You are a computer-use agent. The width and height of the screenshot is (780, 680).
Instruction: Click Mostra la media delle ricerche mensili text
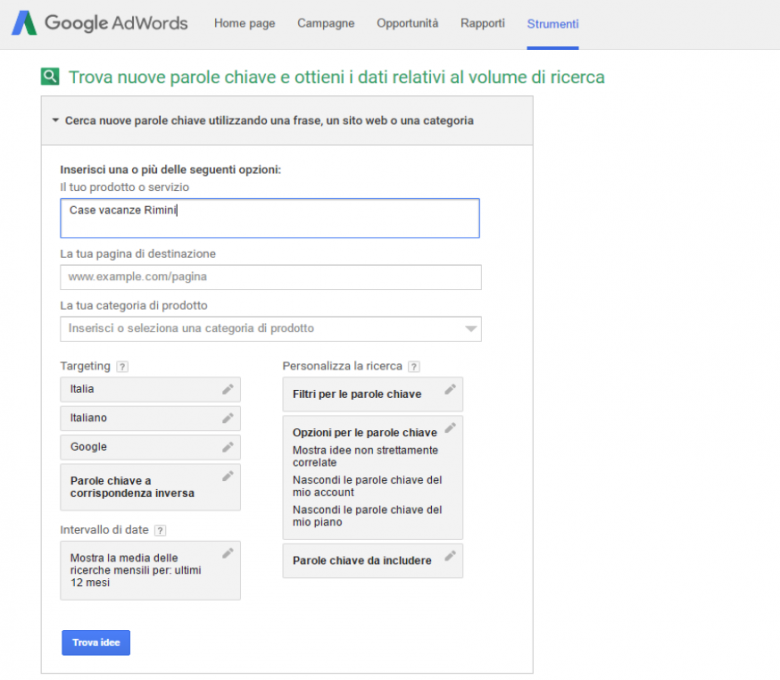(x=135, y=570)
